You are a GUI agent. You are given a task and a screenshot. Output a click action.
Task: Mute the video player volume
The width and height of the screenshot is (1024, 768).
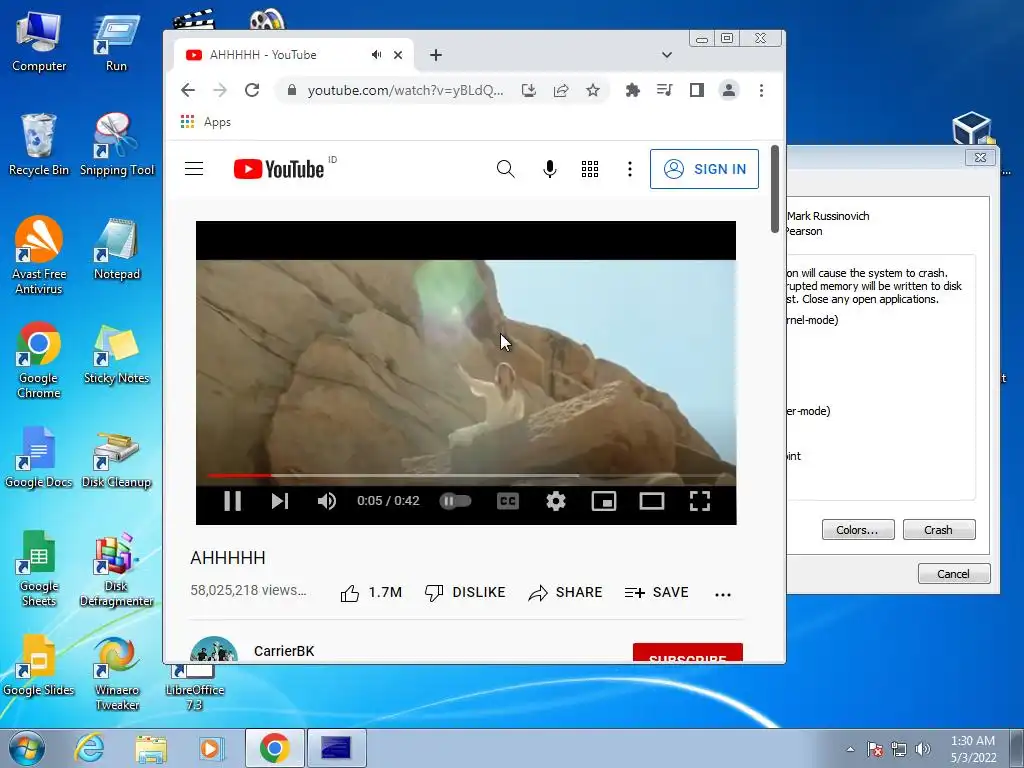[x=327, y=501]
